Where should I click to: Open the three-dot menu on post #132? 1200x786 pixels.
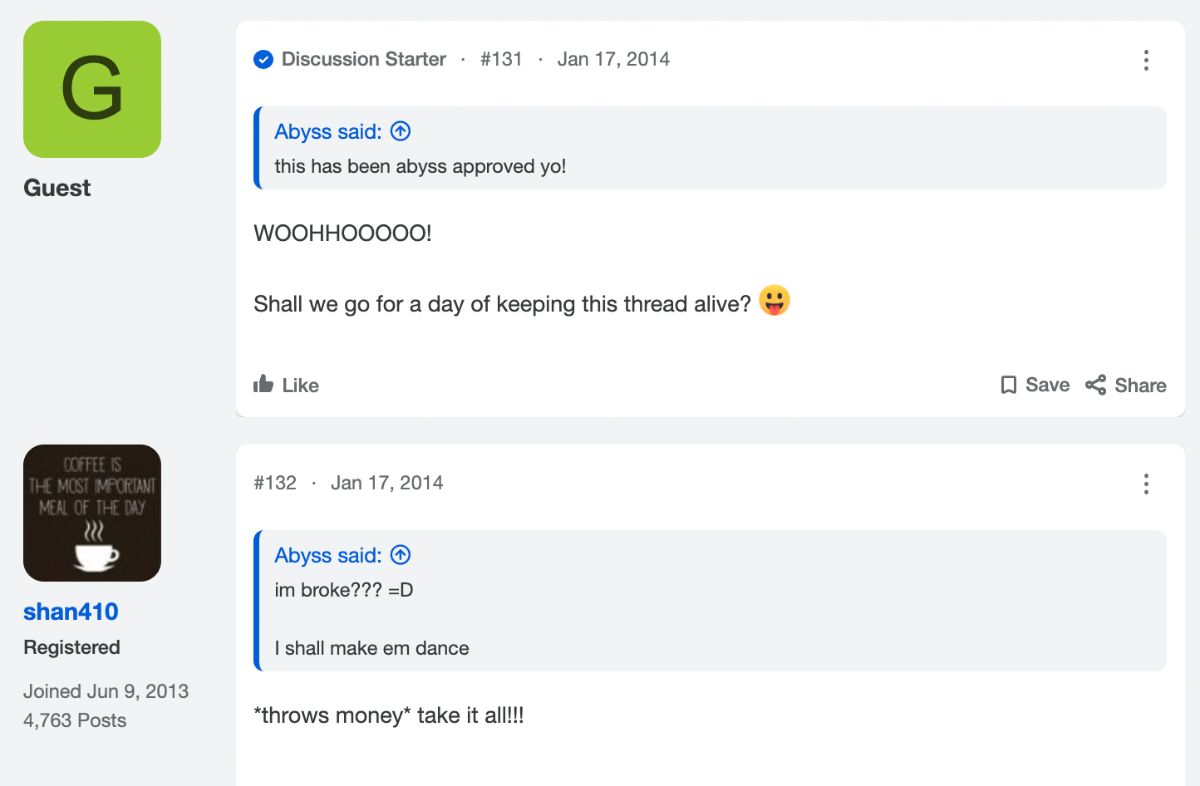point(1146,484)
